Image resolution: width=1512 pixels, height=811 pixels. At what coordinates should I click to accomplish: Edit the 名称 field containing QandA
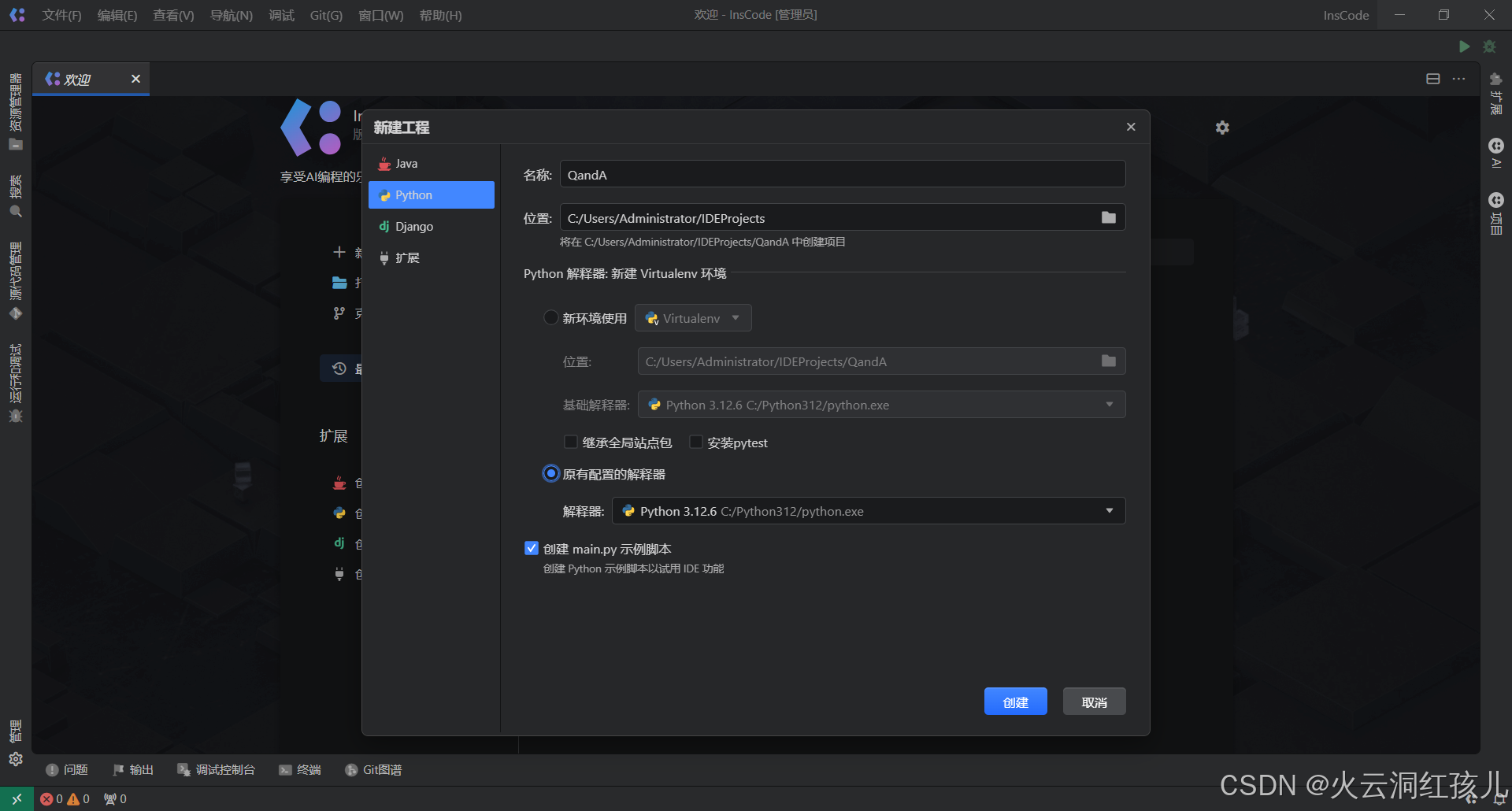coord(843,174)
